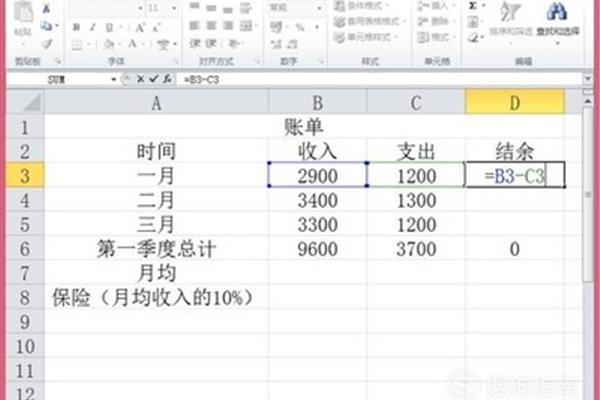Apply font color letter A
The height and width of the screenshot is (400, 600).
[x=132, y=44]
